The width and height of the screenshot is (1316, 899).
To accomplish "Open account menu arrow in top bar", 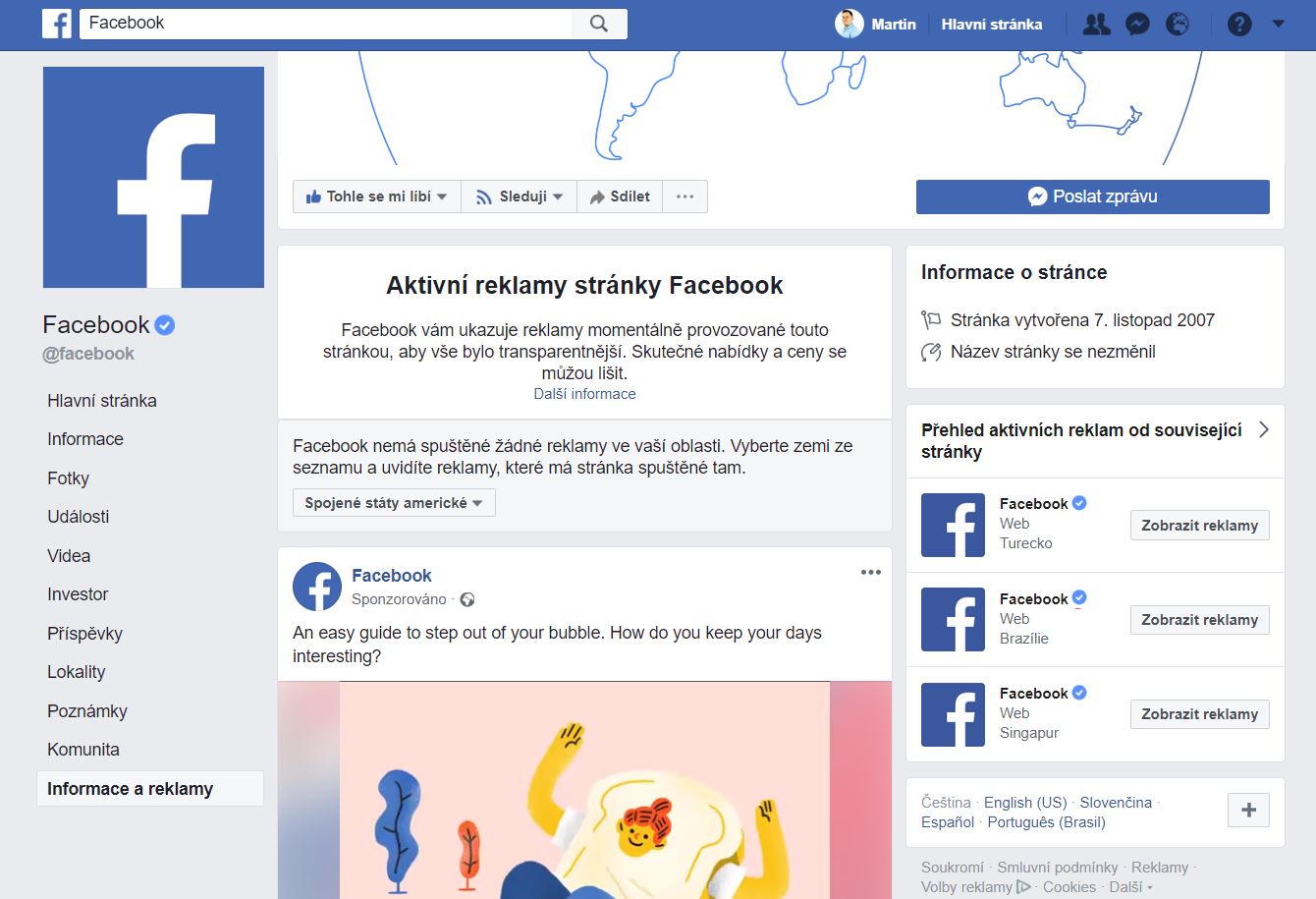I will [1278, 25].
